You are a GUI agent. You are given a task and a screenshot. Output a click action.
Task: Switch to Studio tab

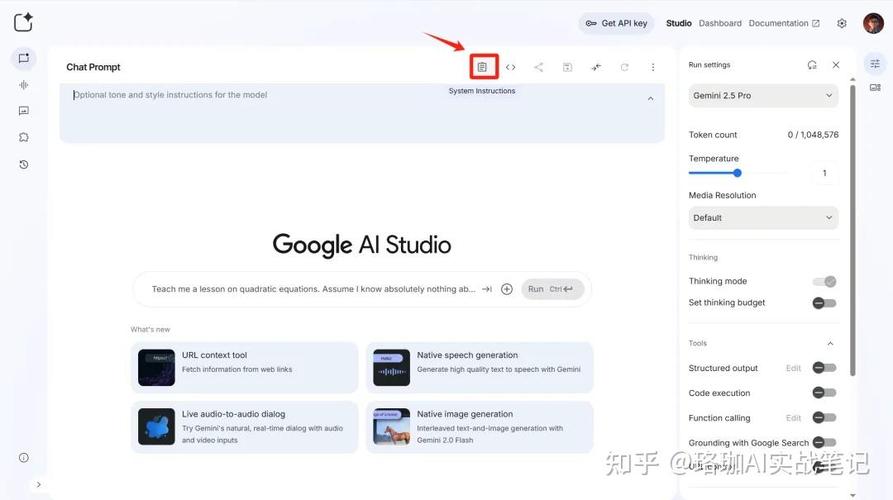(679, 23)
